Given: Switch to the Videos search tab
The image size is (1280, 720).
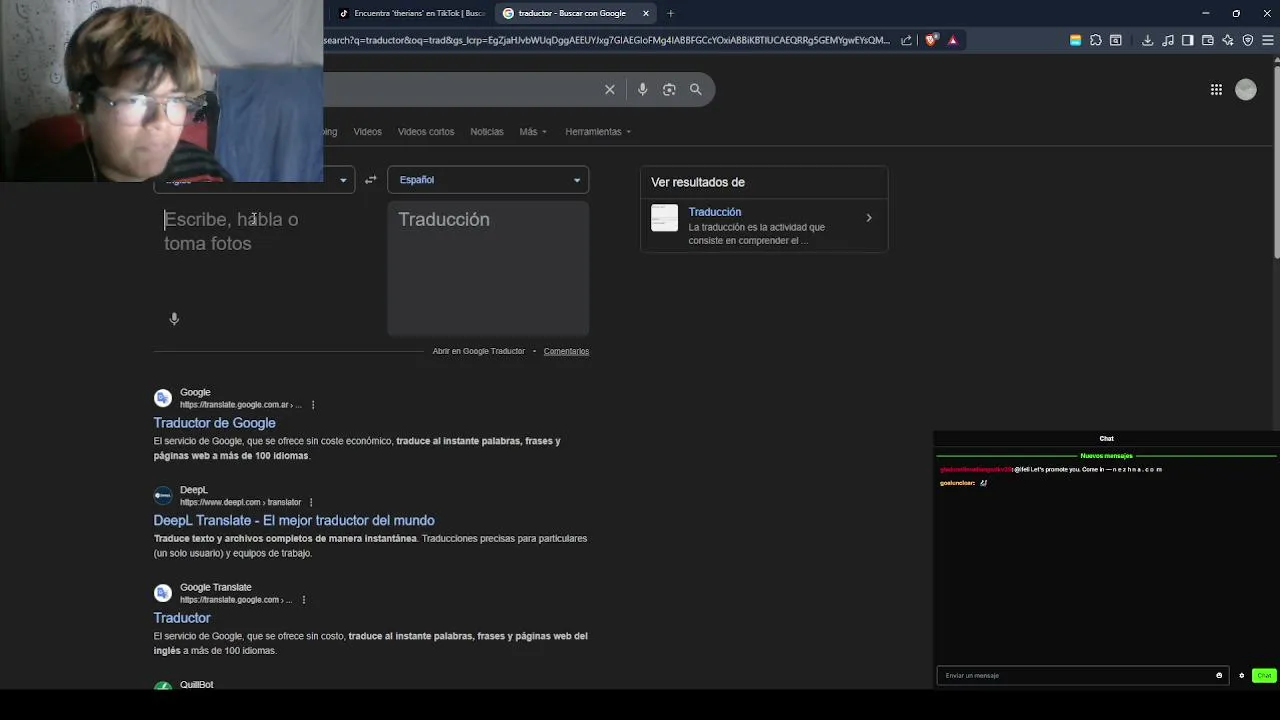Looking at the screenshot, I should [x=367, y=132].
